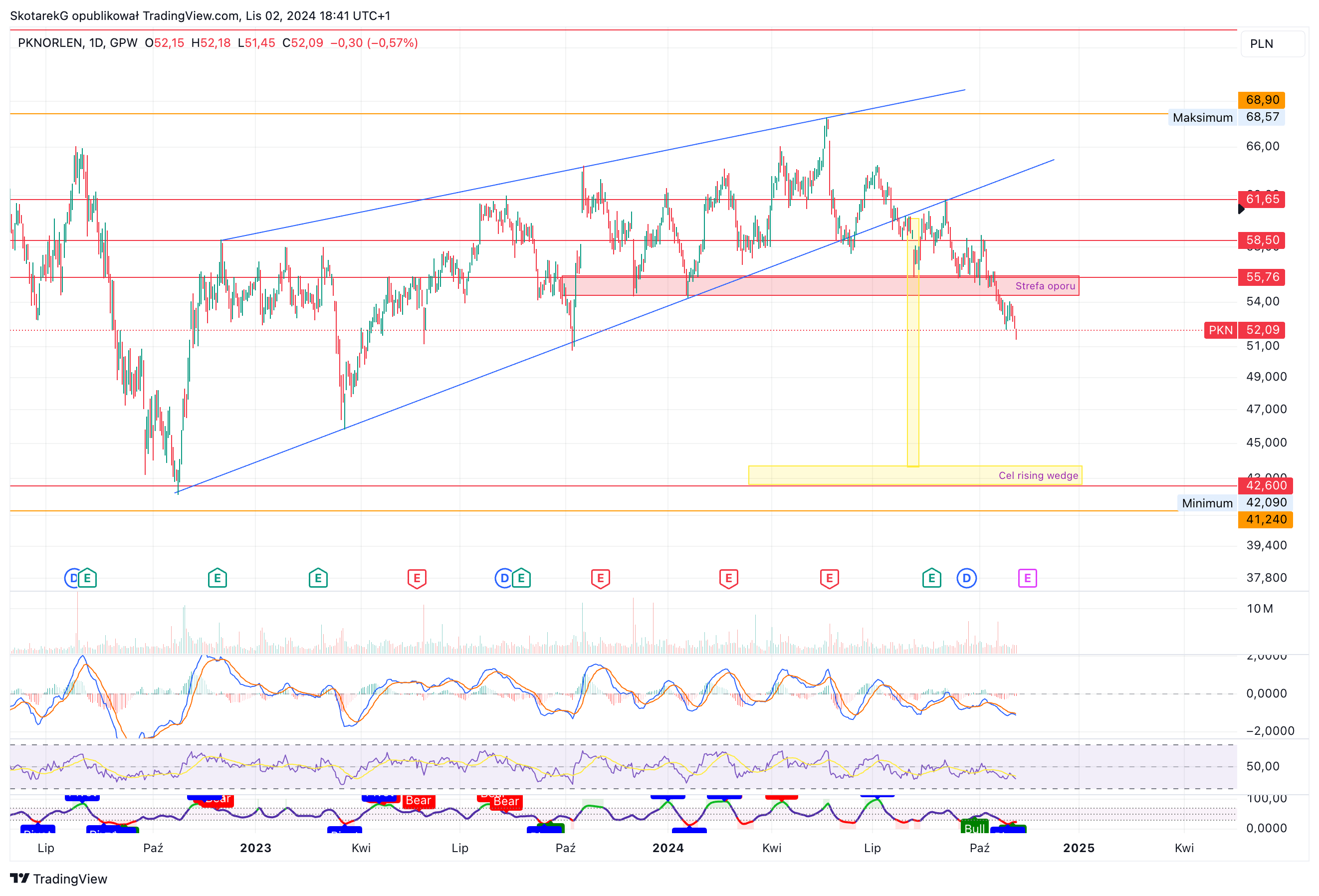This screenshot has height=896, width=1319.
Task: Click the red 58,50 level tag
Action: click(x=1261, y=240)
